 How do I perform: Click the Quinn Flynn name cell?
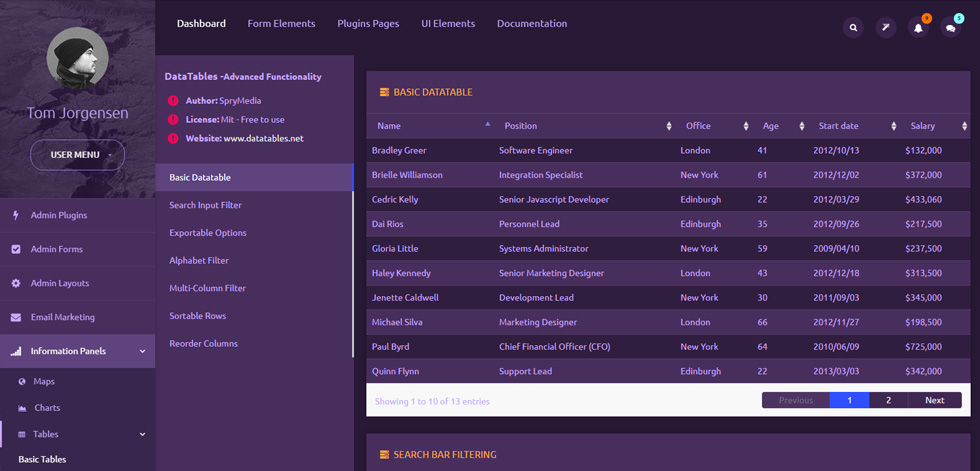click(395, 371)
